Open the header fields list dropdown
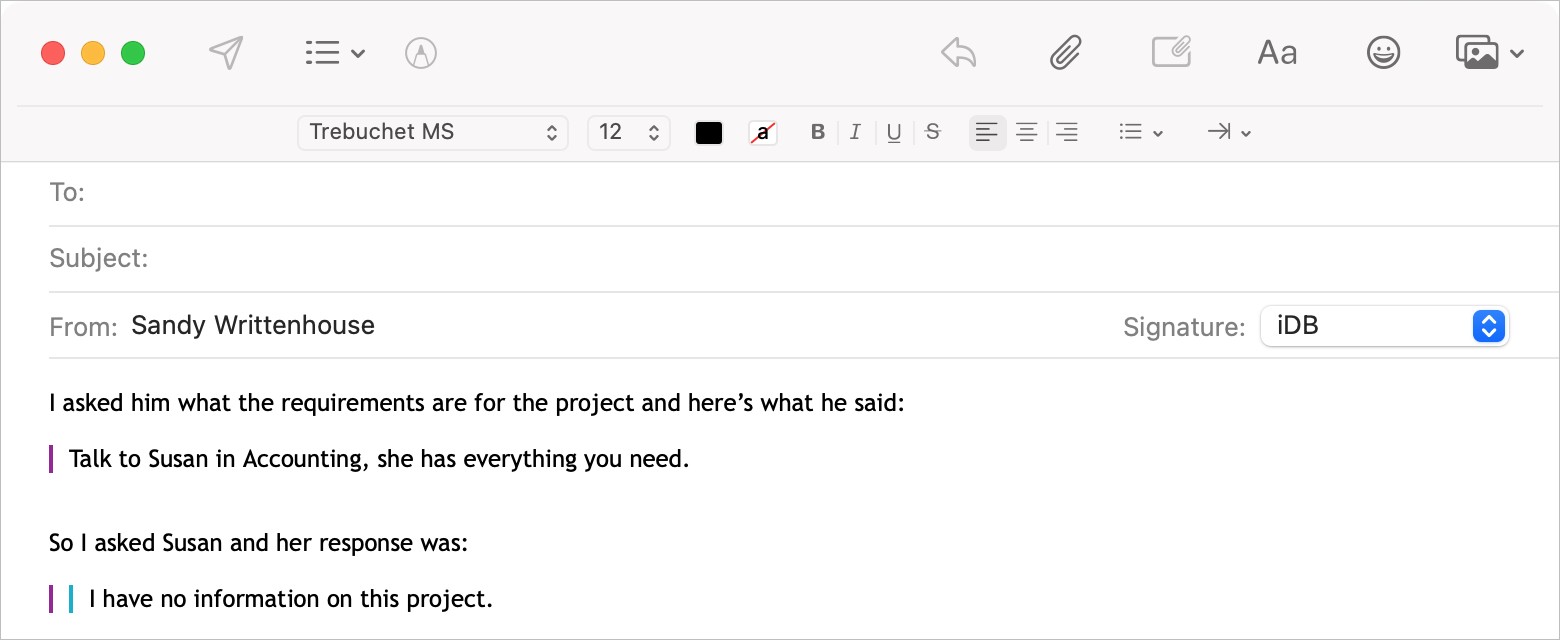Screen dimensions: 1560x640 pos(334,53)
